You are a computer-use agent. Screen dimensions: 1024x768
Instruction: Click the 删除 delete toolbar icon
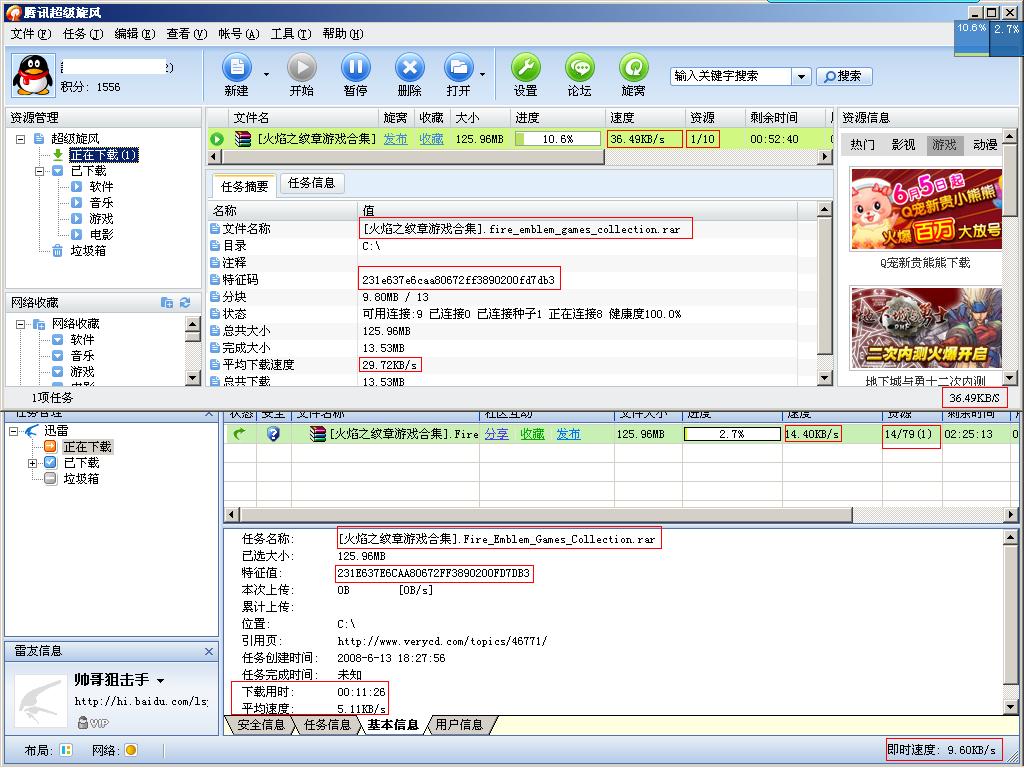click(x=409, y=68)
